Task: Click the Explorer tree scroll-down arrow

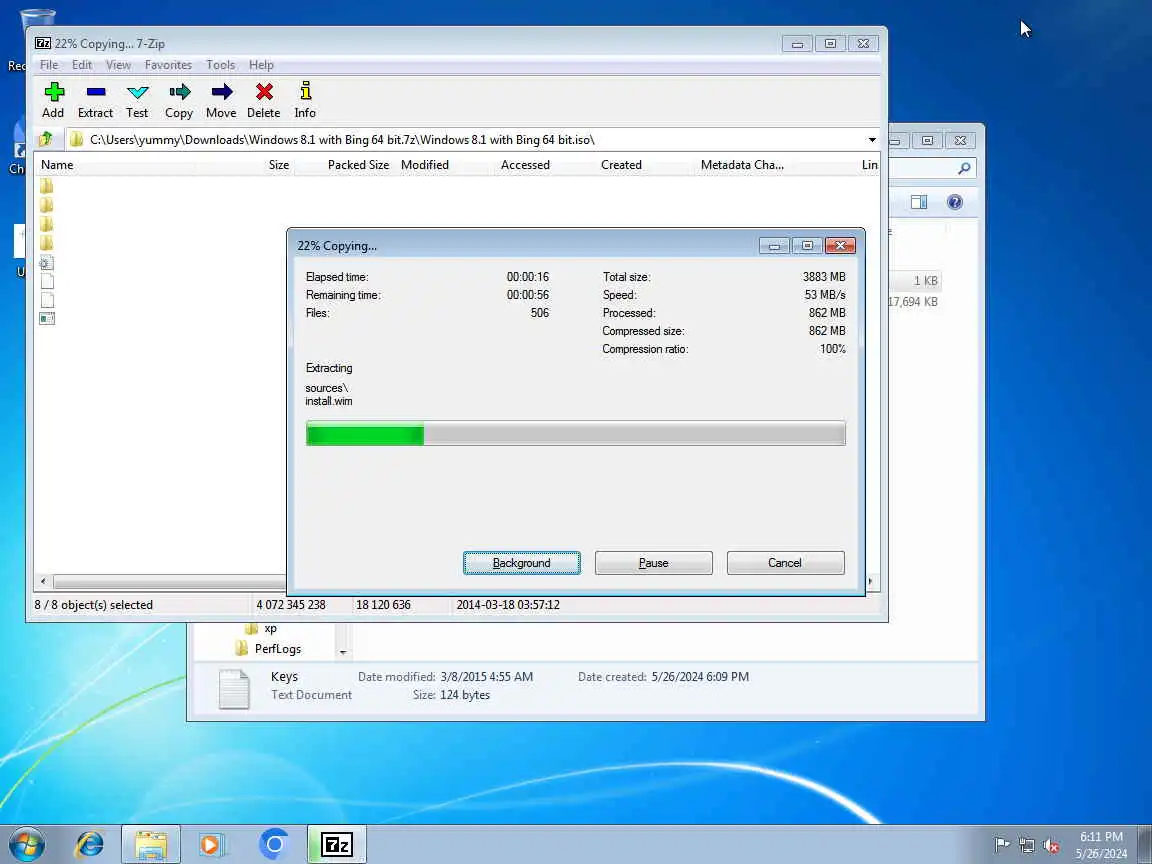Action: tap(343, 652)
